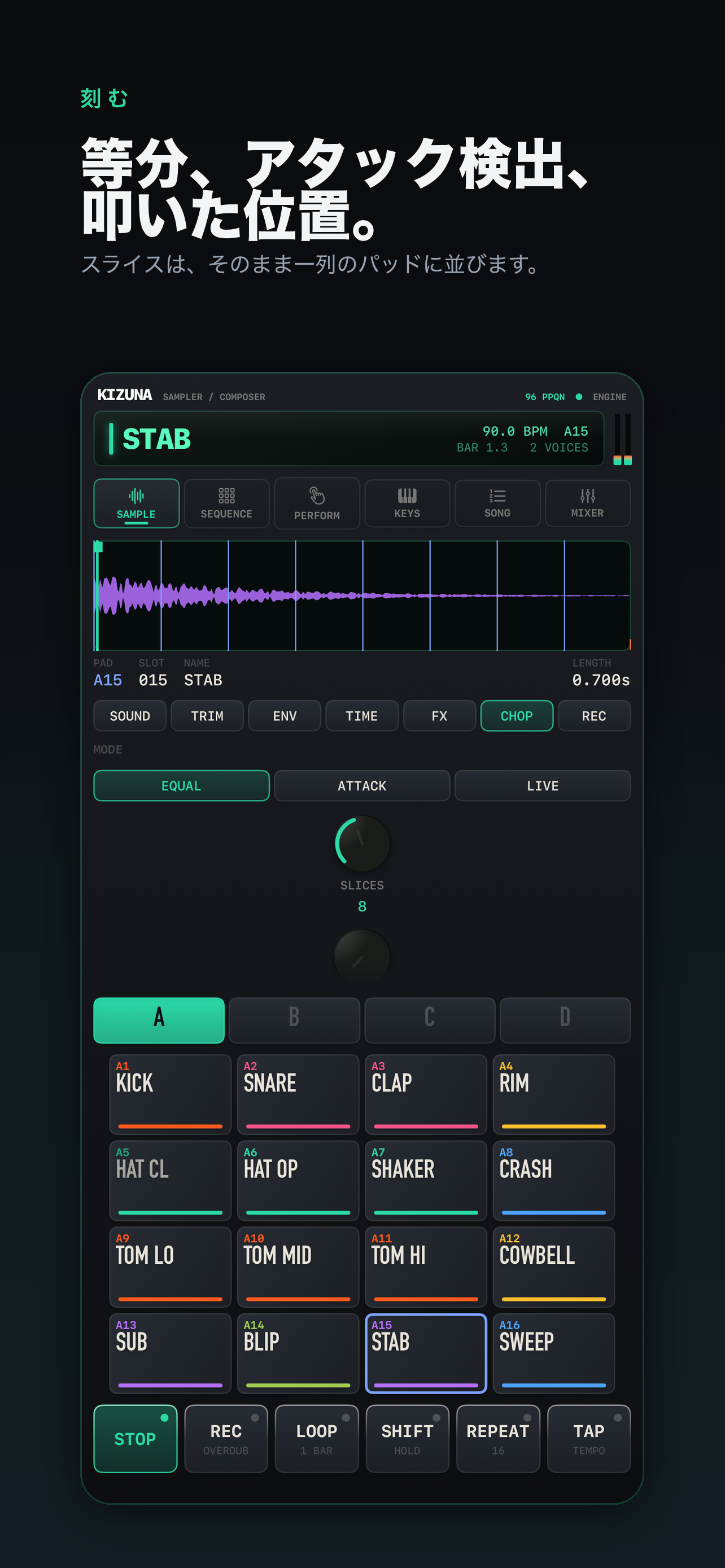The height and width of the screenshot is (1568, 725).
Task: Trigger the A6 HAT OP pad
Action: [x=298, y=1181]
